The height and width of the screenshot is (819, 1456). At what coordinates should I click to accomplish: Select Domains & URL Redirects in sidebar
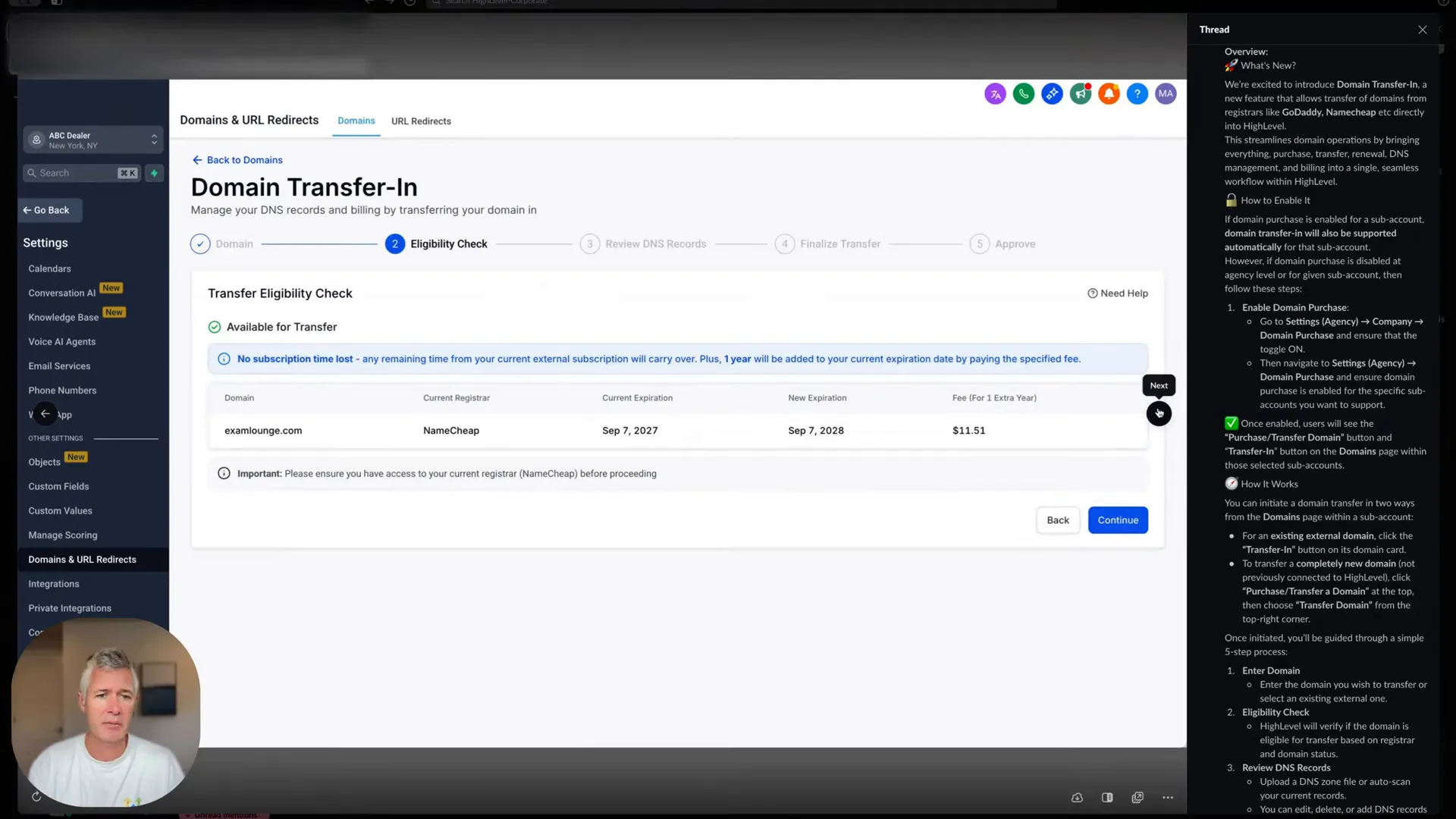93,560
